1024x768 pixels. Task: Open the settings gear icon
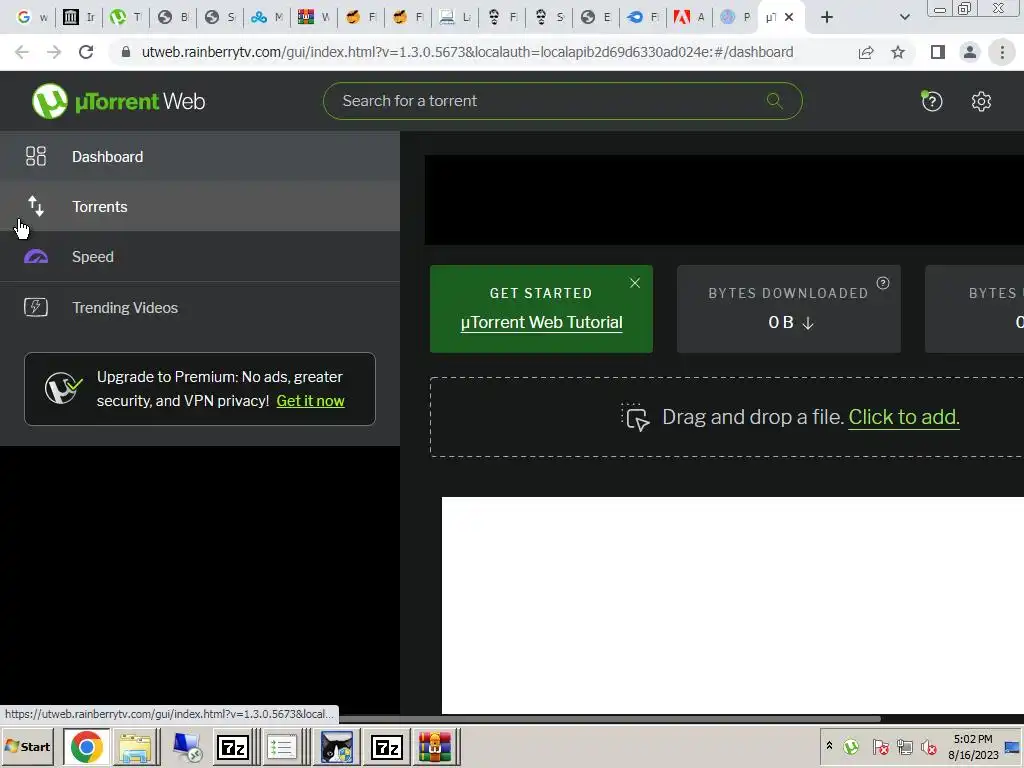[x=981, y=101]
